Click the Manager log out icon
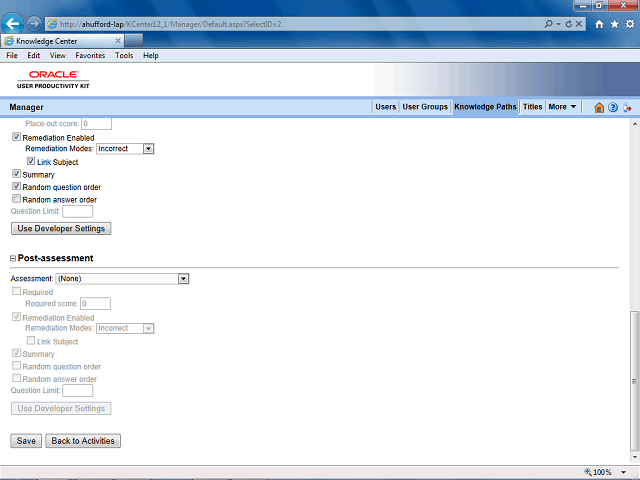The height and width of the screenshot is (480, 640). [627, 107]
